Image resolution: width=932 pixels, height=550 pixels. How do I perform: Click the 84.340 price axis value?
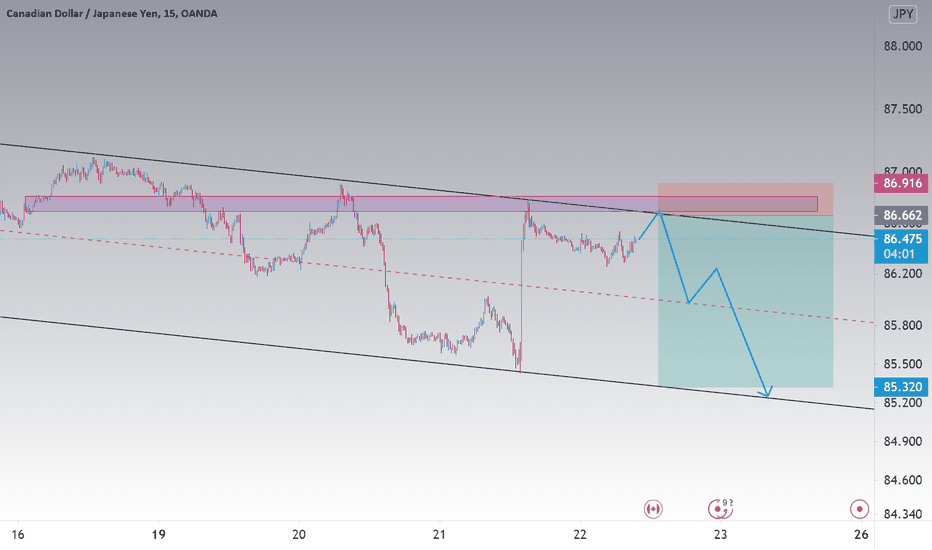(x=902, y=514)
